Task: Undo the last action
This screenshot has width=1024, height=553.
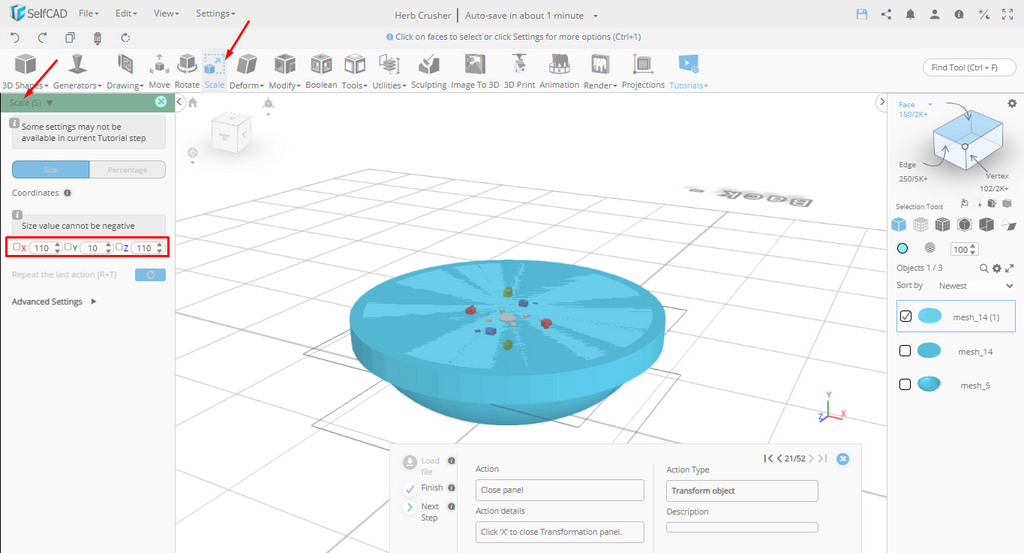Action: tap(15, 38)
